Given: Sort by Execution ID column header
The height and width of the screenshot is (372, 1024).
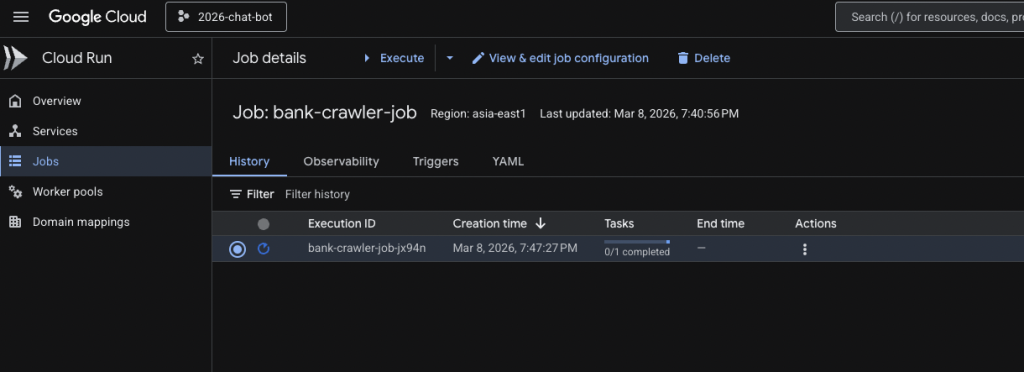Looking at the screenshot, I should point(342,224).
